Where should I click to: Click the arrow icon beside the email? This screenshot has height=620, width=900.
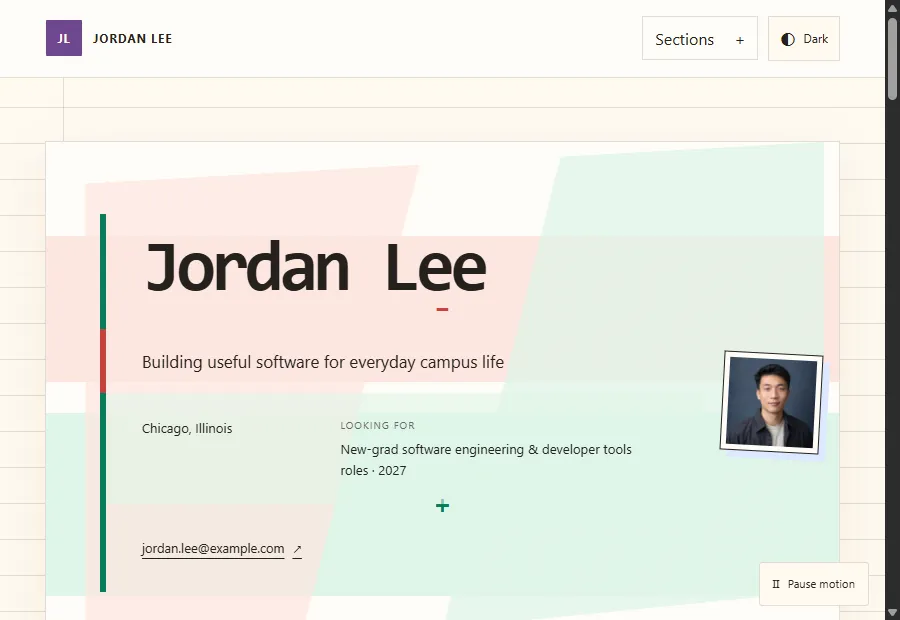pyautogui.click(x=297, y=550)
